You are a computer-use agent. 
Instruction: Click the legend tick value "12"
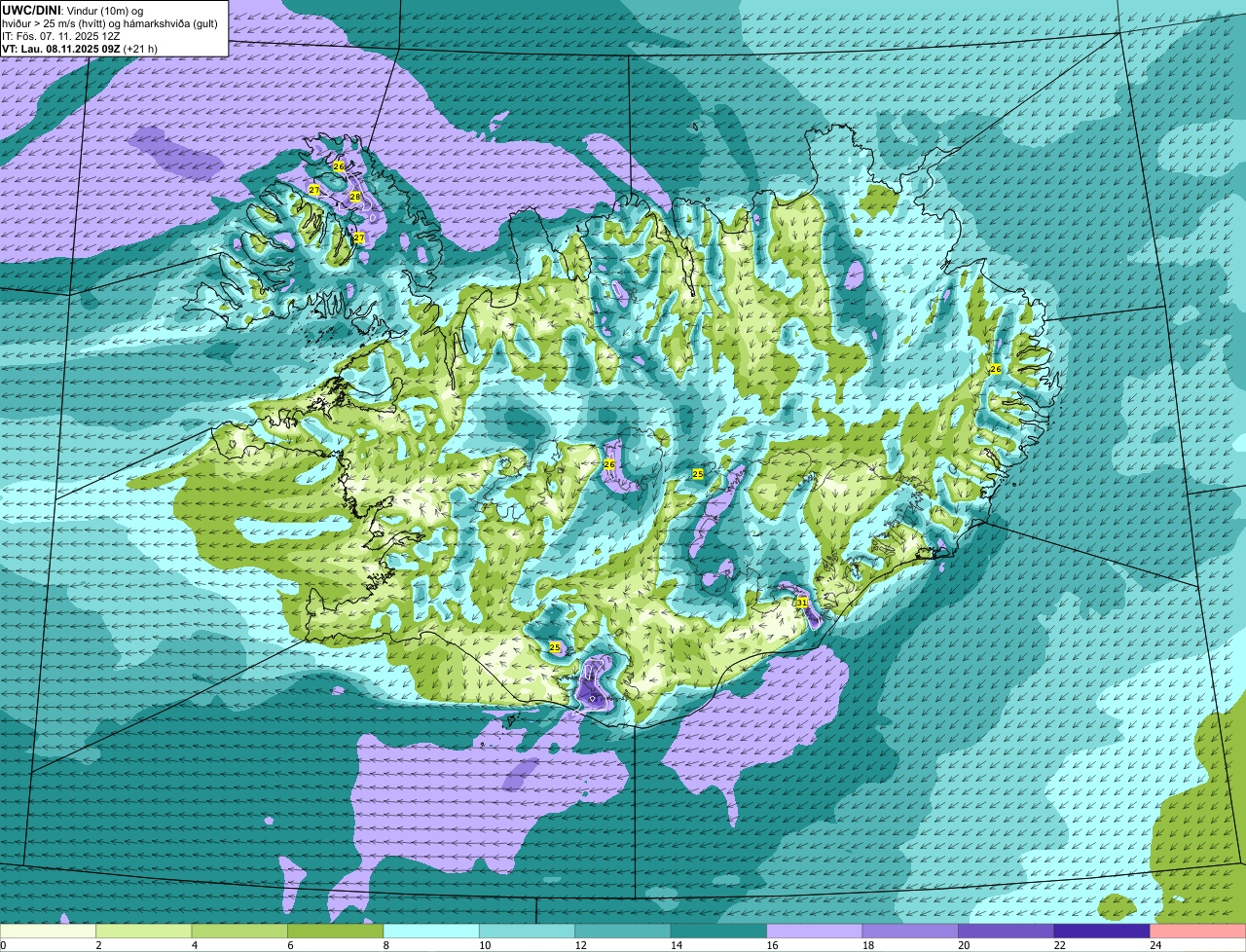click(x=580, y=945)
